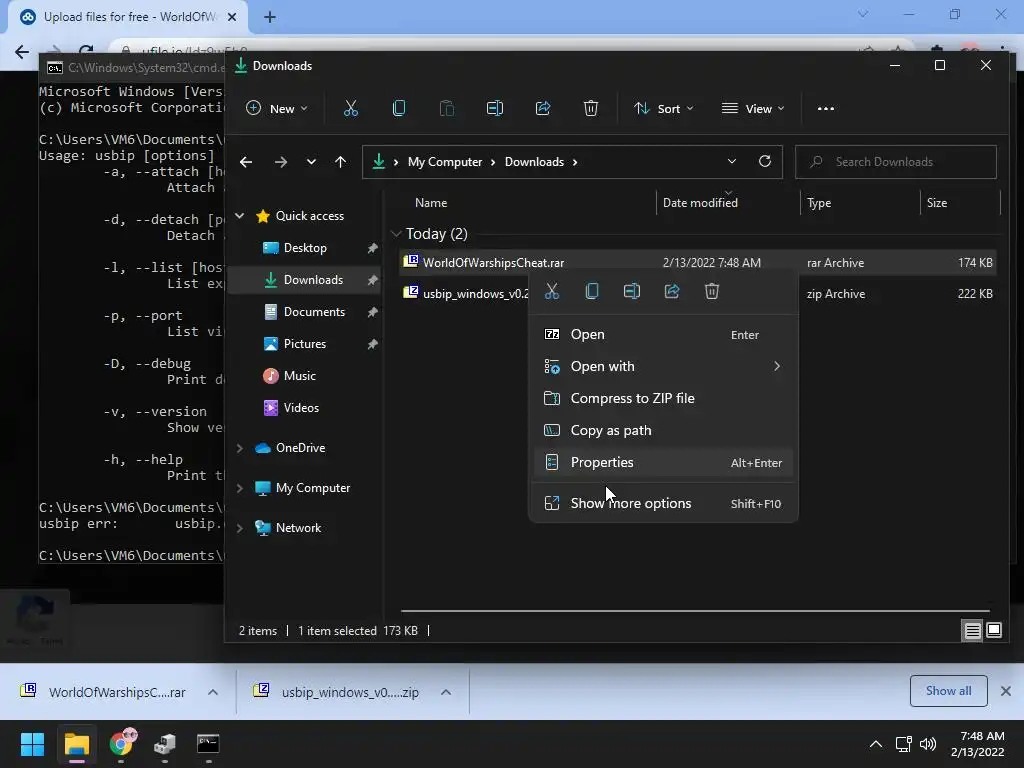Expand the address bar history dropdown
The height and width of the screenshot is (768, 1024).
[x=731, y=161]
